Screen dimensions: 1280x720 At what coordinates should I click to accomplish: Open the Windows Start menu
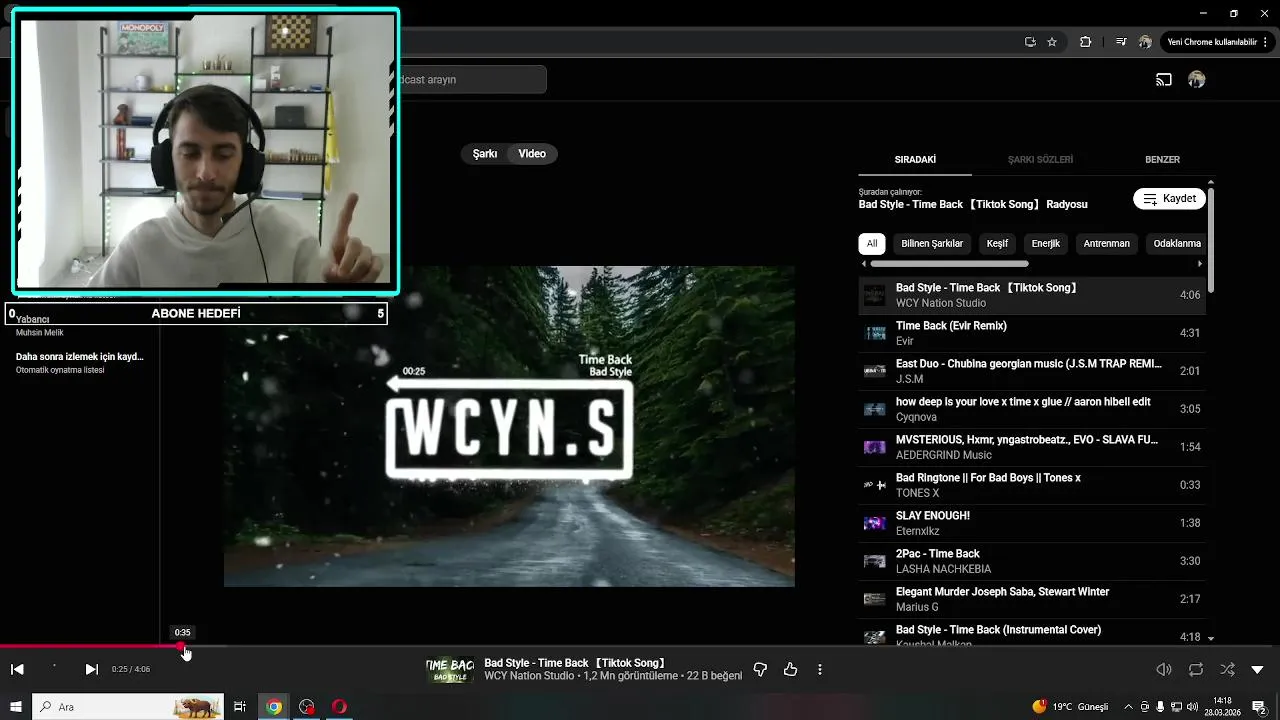click(x=16, y=707)
